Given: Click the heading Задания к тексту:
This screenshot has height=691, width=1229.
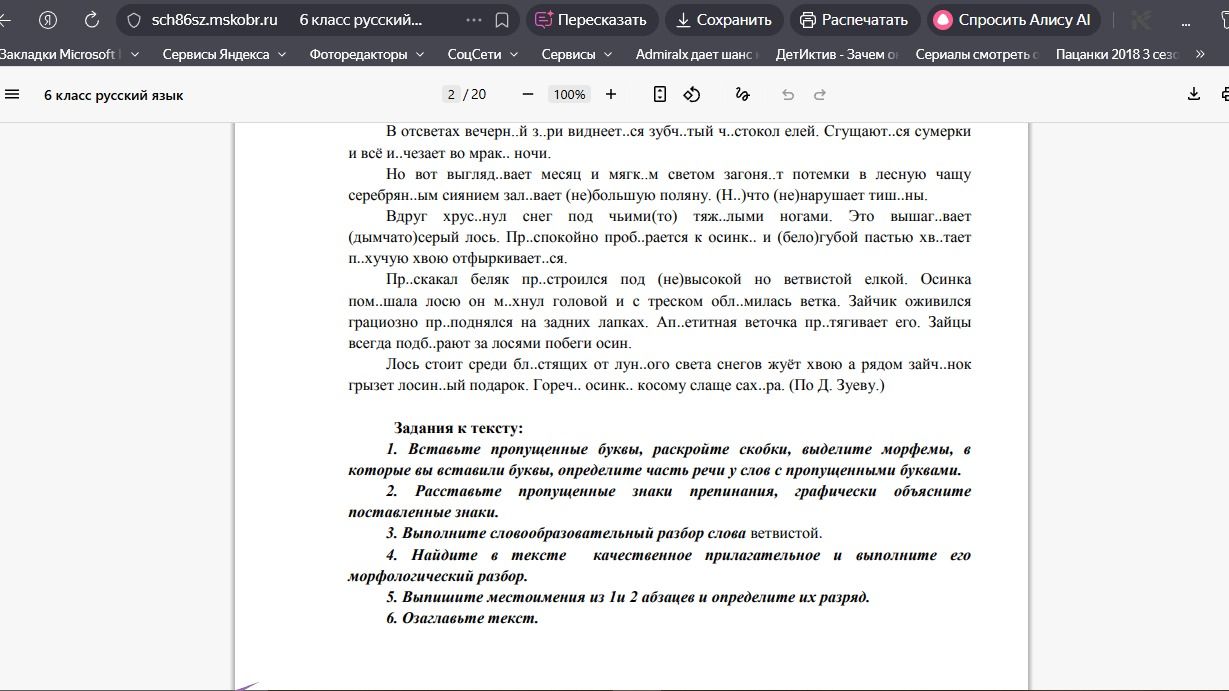Looking at the screenshot, I should click(x=458, y=428).
